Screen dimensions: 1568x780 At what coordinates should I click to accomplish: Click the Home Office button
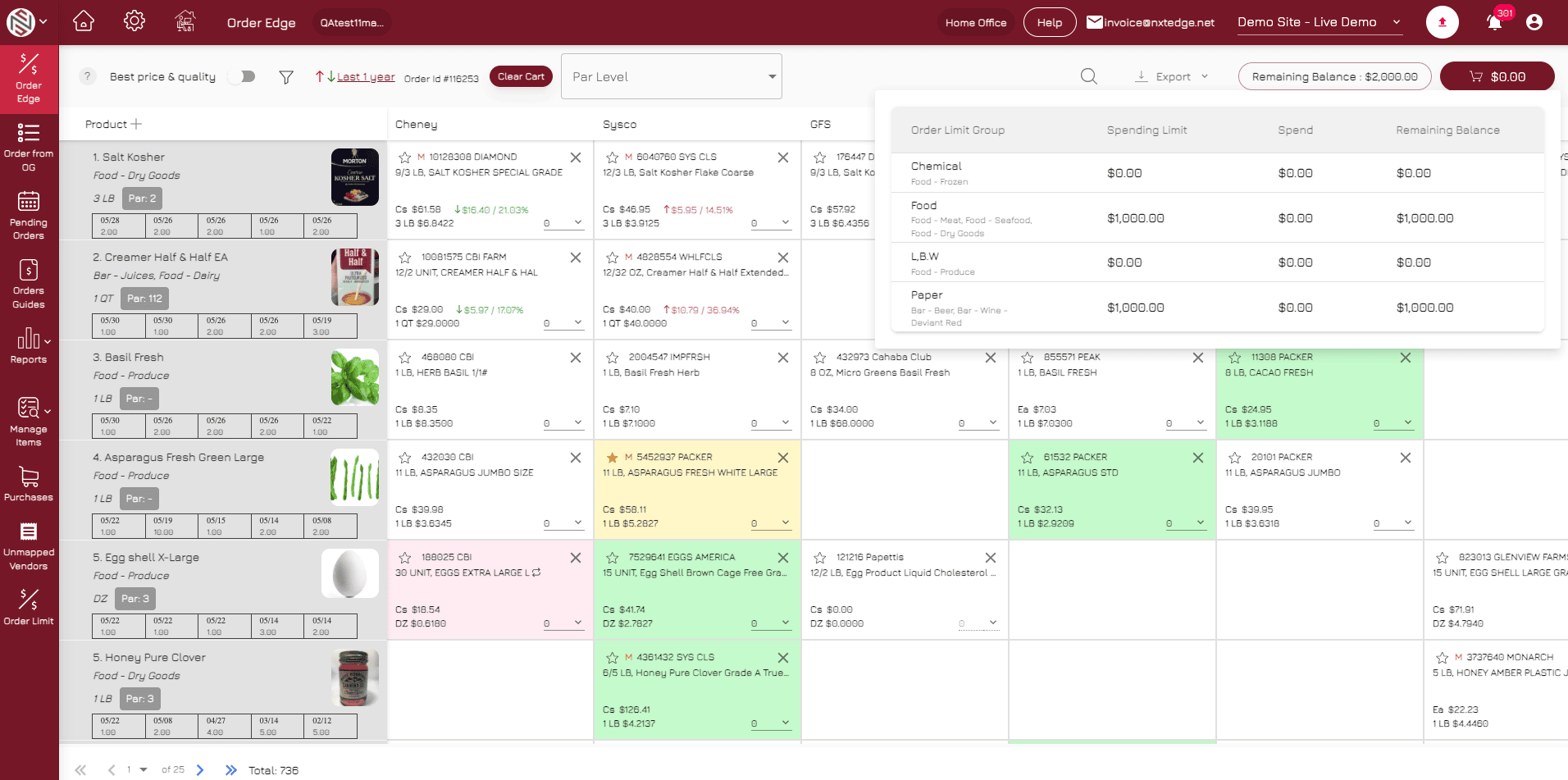point(976,22)
